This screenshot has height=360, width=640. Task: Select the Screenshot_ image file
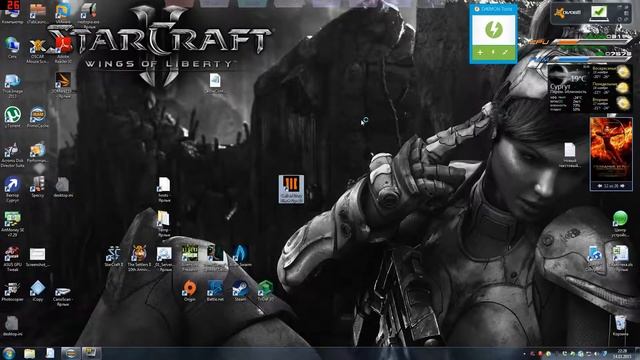(x=38, y=257)
